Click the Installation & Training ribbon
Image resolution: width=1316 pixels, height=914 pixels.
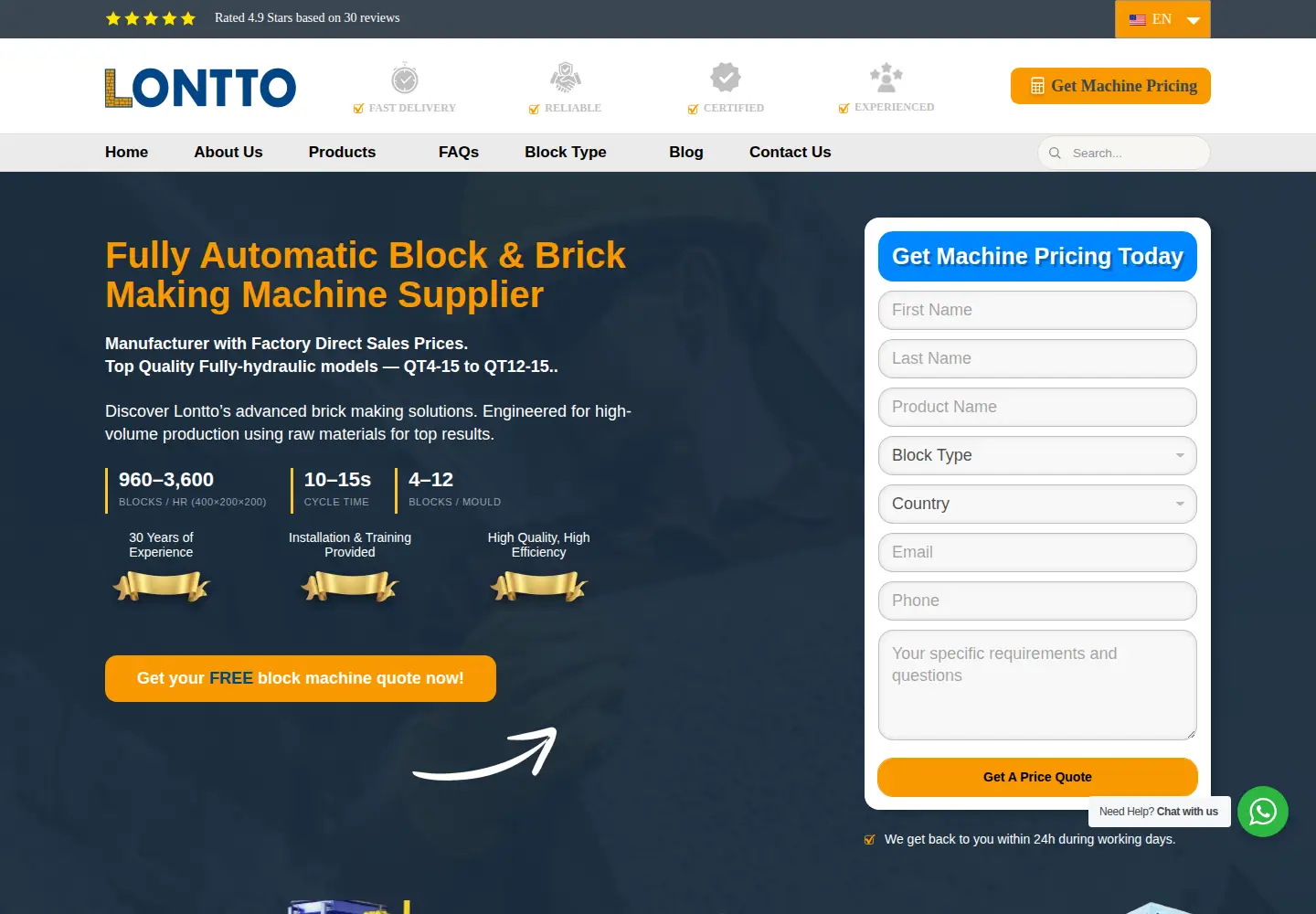pos(350,586)
